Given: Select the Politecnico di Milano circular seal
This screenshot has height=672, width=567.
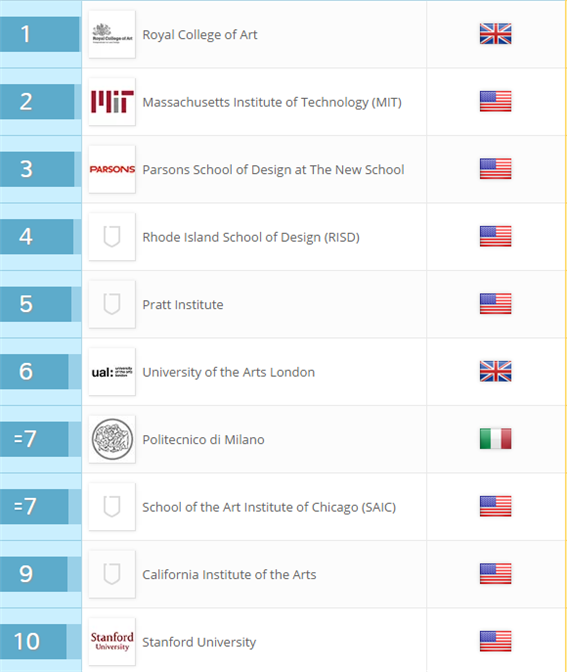Looking at the screenshot, I should point(112,439).
